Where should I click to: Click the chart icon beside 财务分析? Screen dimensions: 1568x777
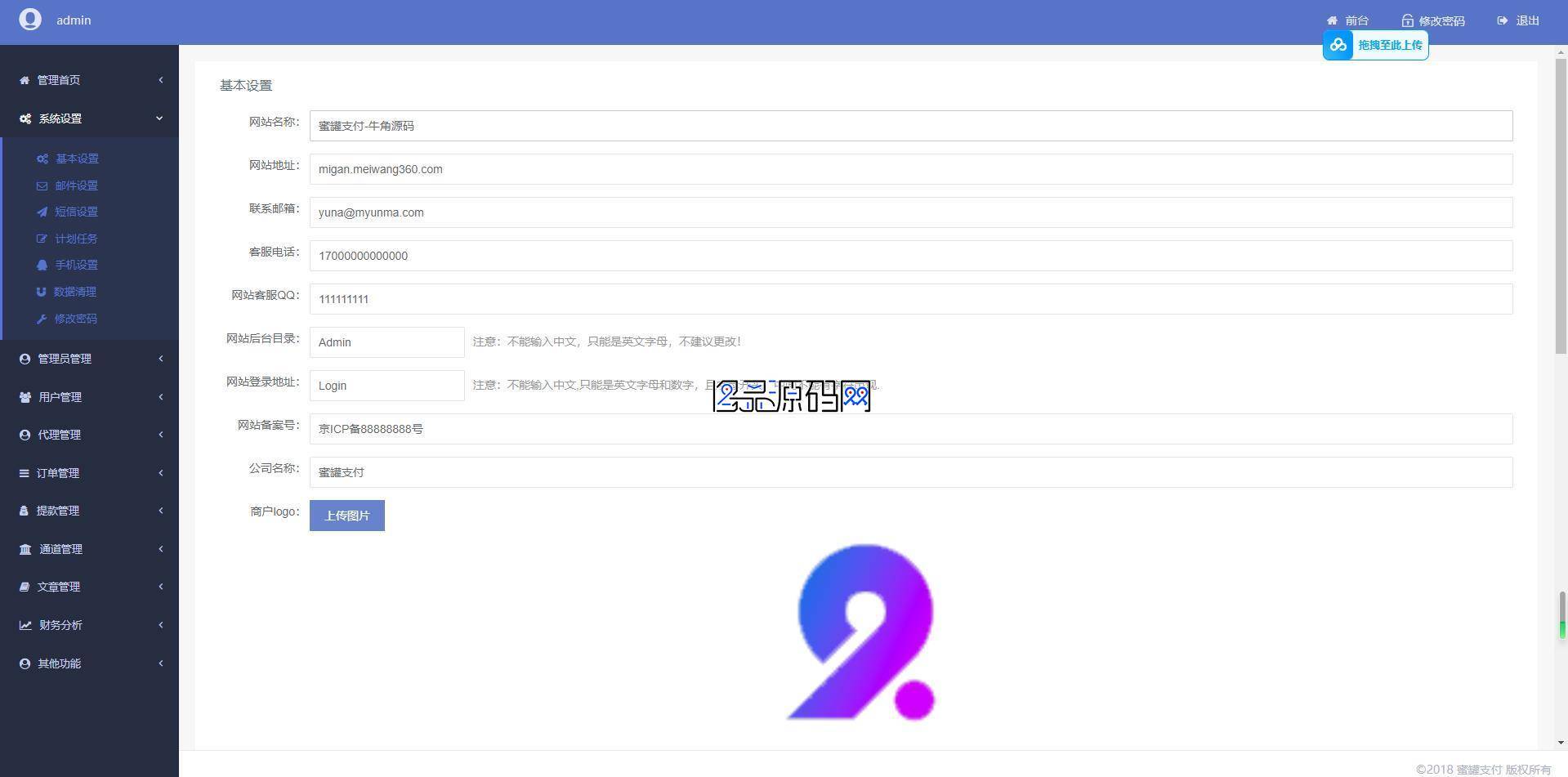click(25, 625)
